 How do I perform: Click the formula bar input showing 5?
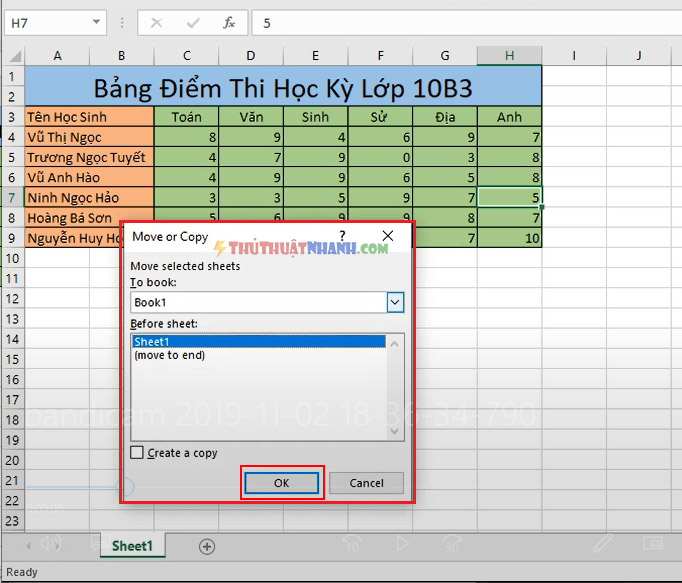click(467, 23)
